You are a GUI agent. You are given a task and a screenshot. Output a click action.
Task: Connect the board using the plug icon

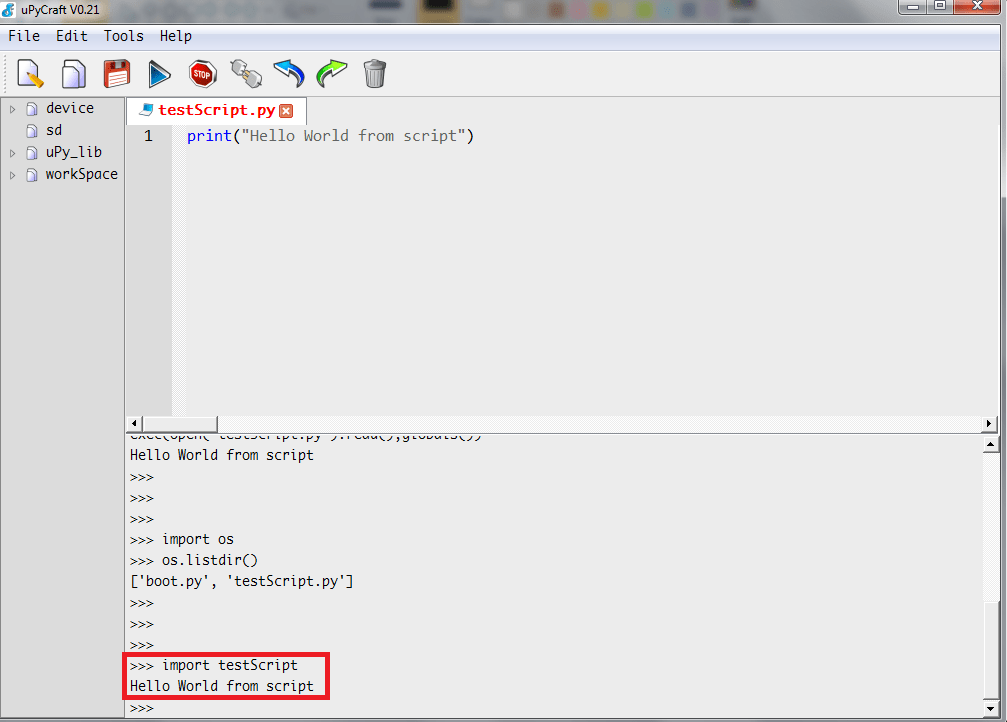coord(245,73)
